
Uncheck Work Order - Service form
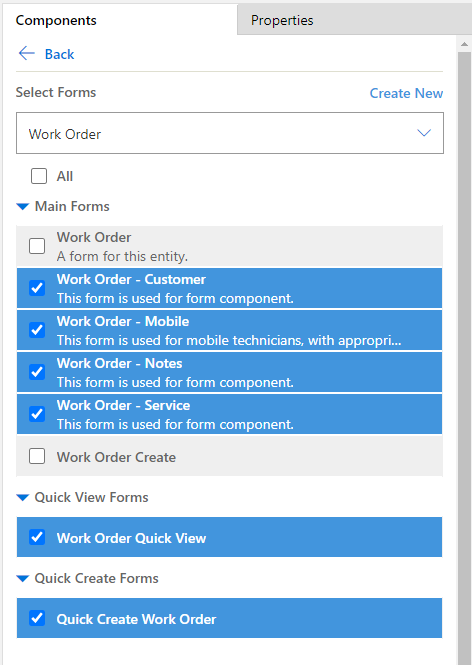pos(37,414)
